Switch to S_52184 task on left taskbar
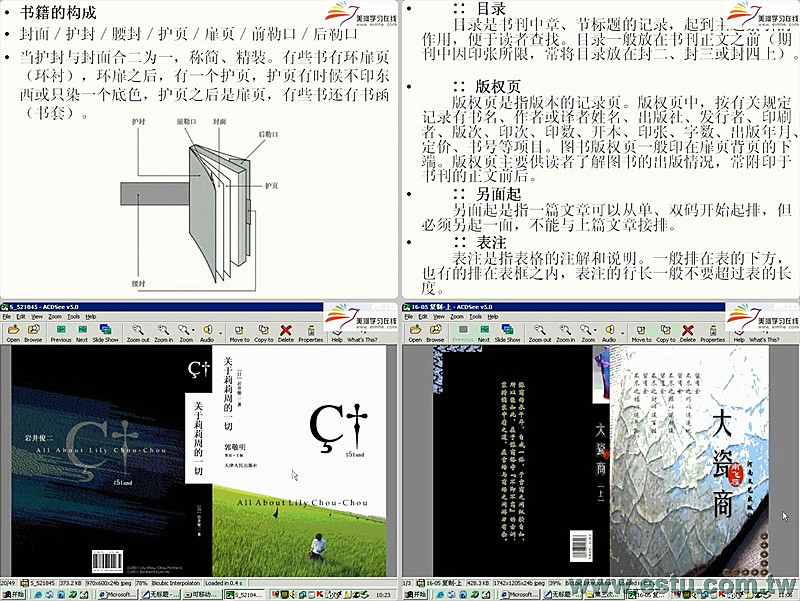This screenshot has width=800, height=601. click(x=246, y=594)
